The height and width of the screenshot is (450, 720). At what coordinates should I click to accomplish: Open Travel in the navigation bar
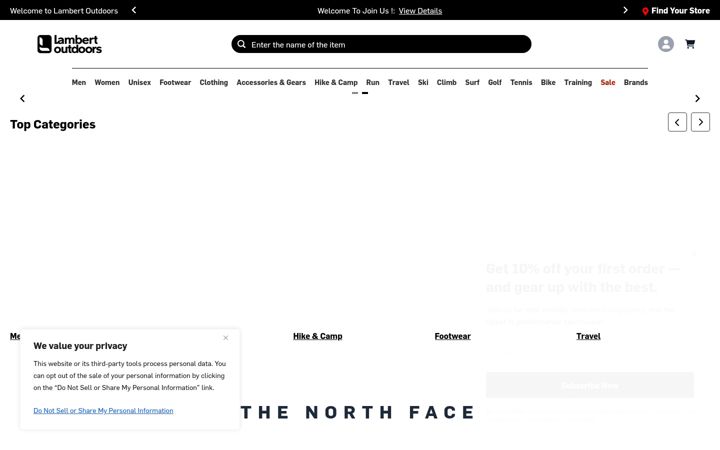tap(398, 83)
